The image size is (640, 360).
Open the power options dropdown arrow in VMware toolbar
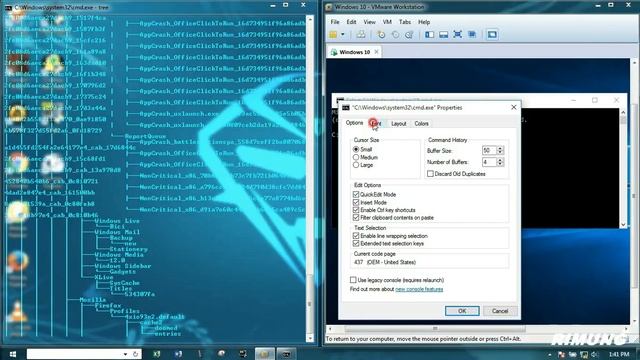[343, 35]
